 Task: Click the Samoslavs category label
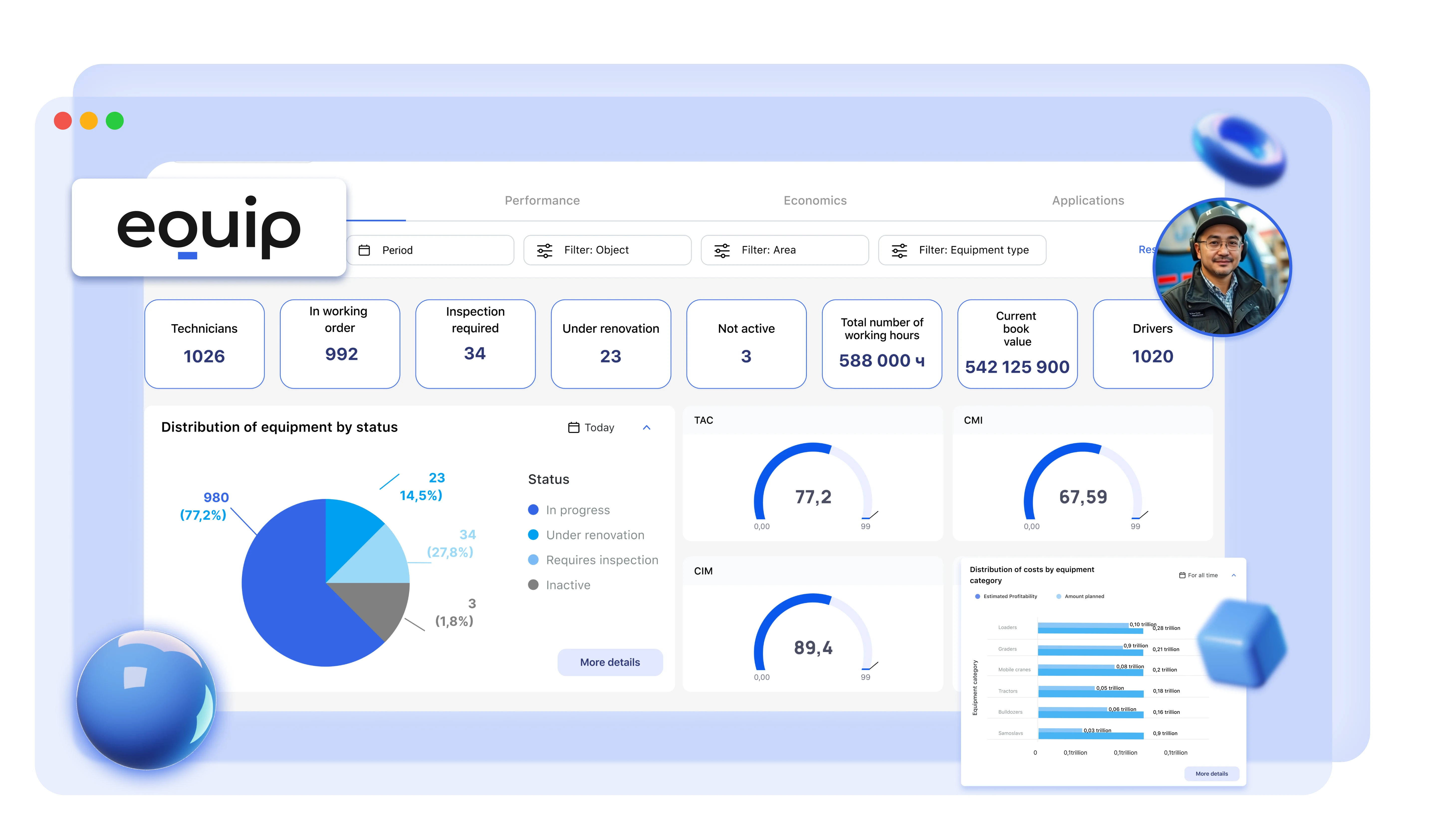(x=1010, y=733)
